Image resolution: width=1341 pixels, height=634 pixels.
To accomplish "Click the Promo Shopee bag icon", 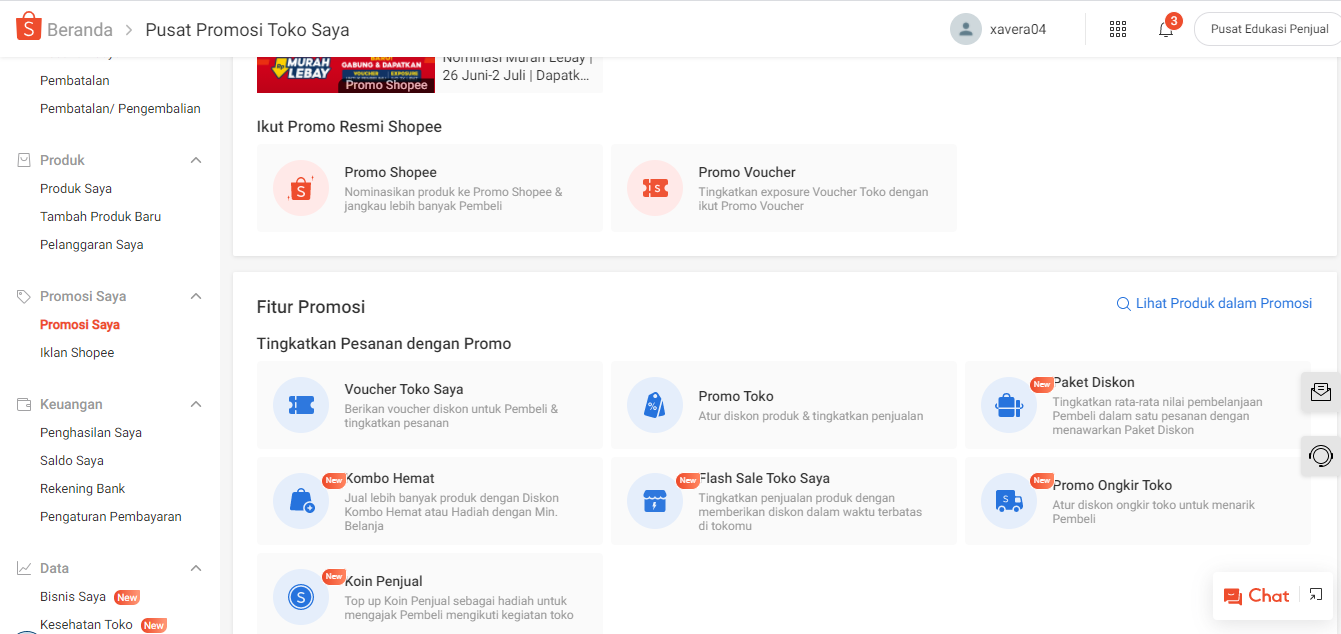I will [301, 188].
